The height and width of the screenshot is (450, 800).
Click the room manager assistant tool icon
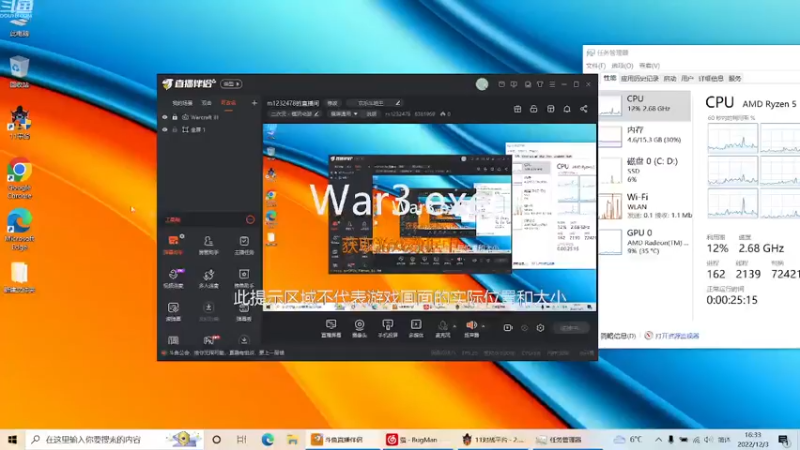(x=208, y=240)
